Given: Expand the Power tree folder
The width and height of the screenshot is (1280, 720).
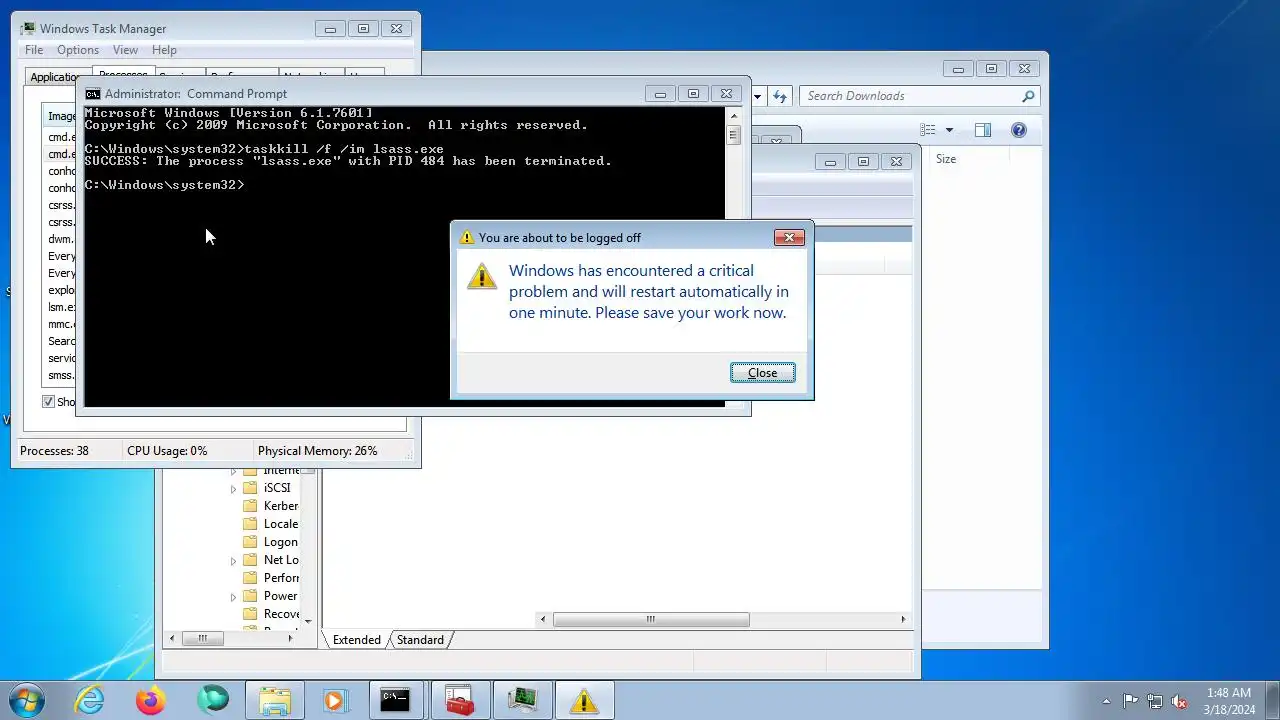Looking at the screenshot, I should pos(234,597).
